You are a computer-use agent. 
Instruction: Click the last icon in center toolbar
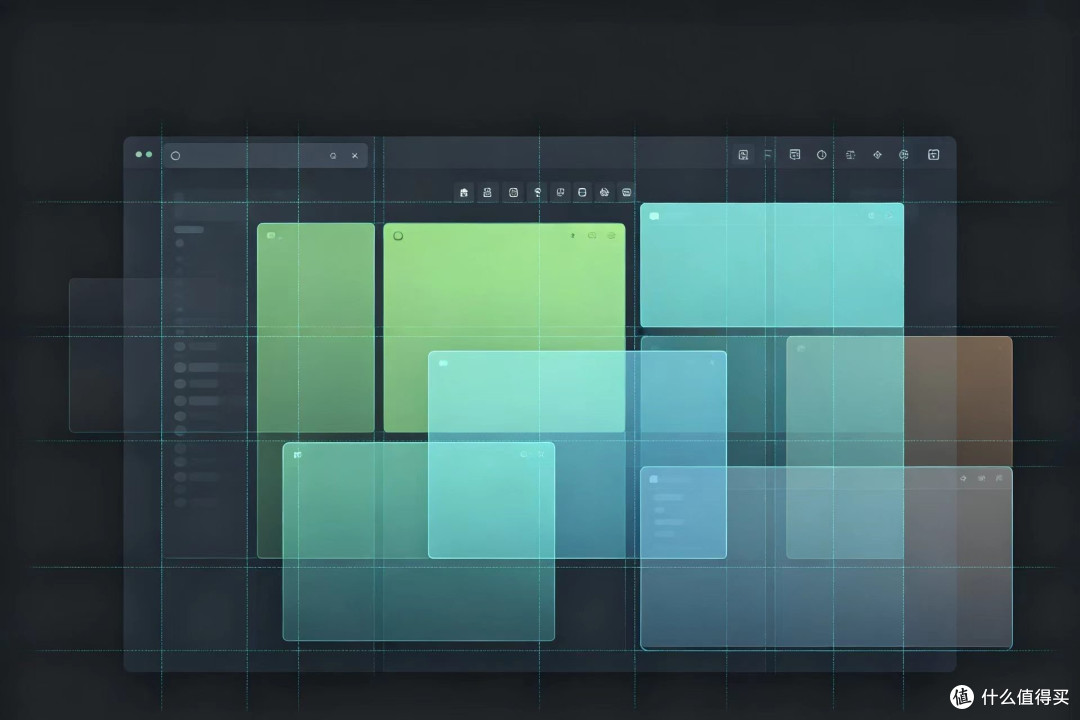[627, 192]
